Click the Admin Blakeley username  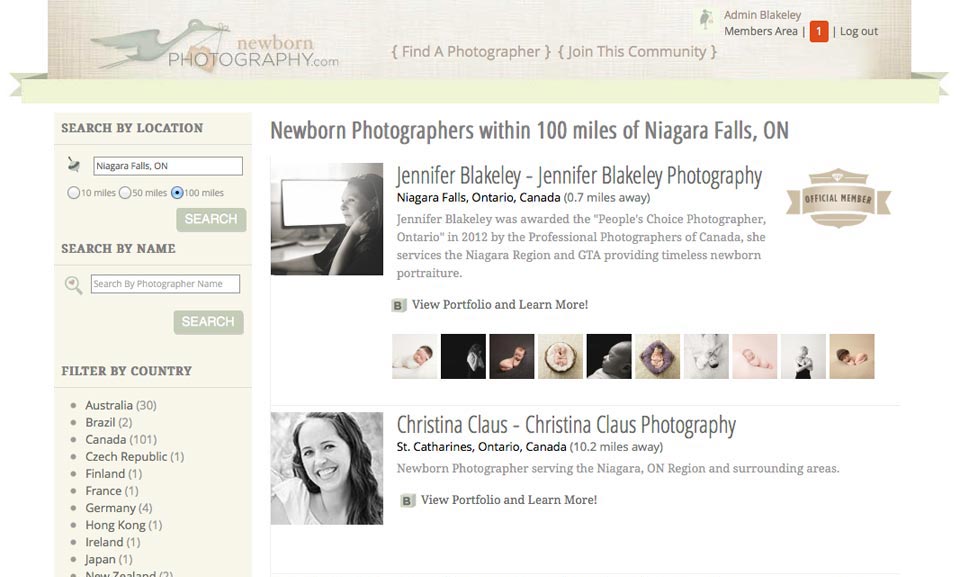(x=762, y=15)
